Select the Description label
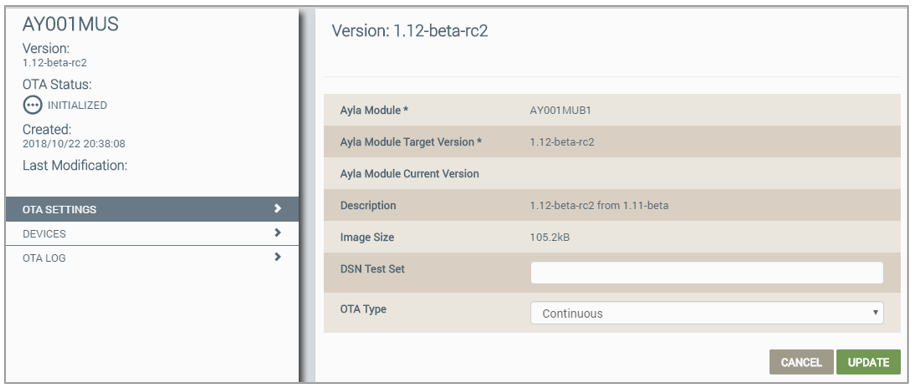This screenshot has height=389, width=912. click(x=368, y=205)
